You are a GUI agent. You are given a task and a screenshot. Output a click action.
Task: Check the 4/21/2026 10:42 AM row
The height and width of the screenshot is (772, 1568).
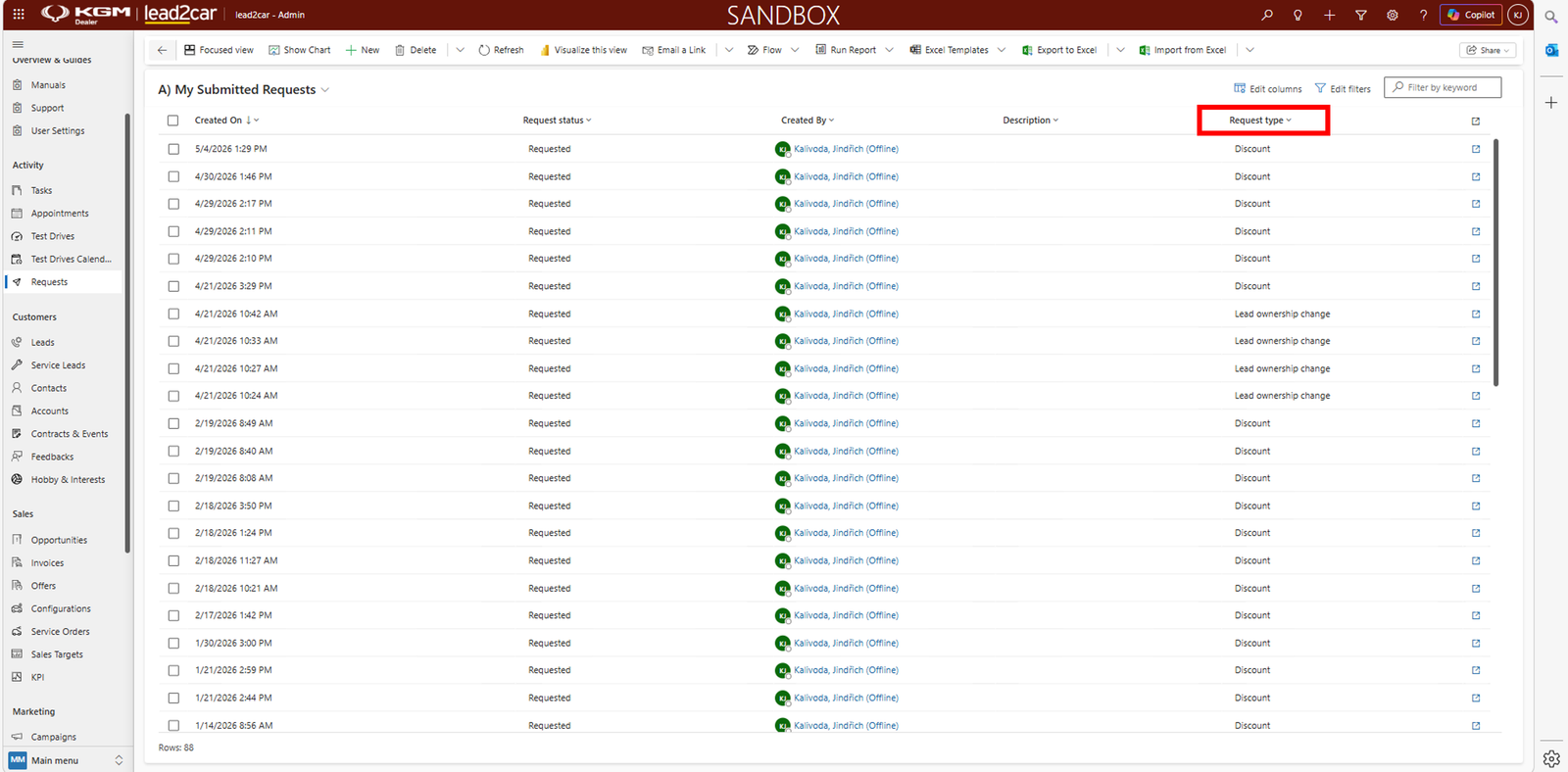point(173,314)
